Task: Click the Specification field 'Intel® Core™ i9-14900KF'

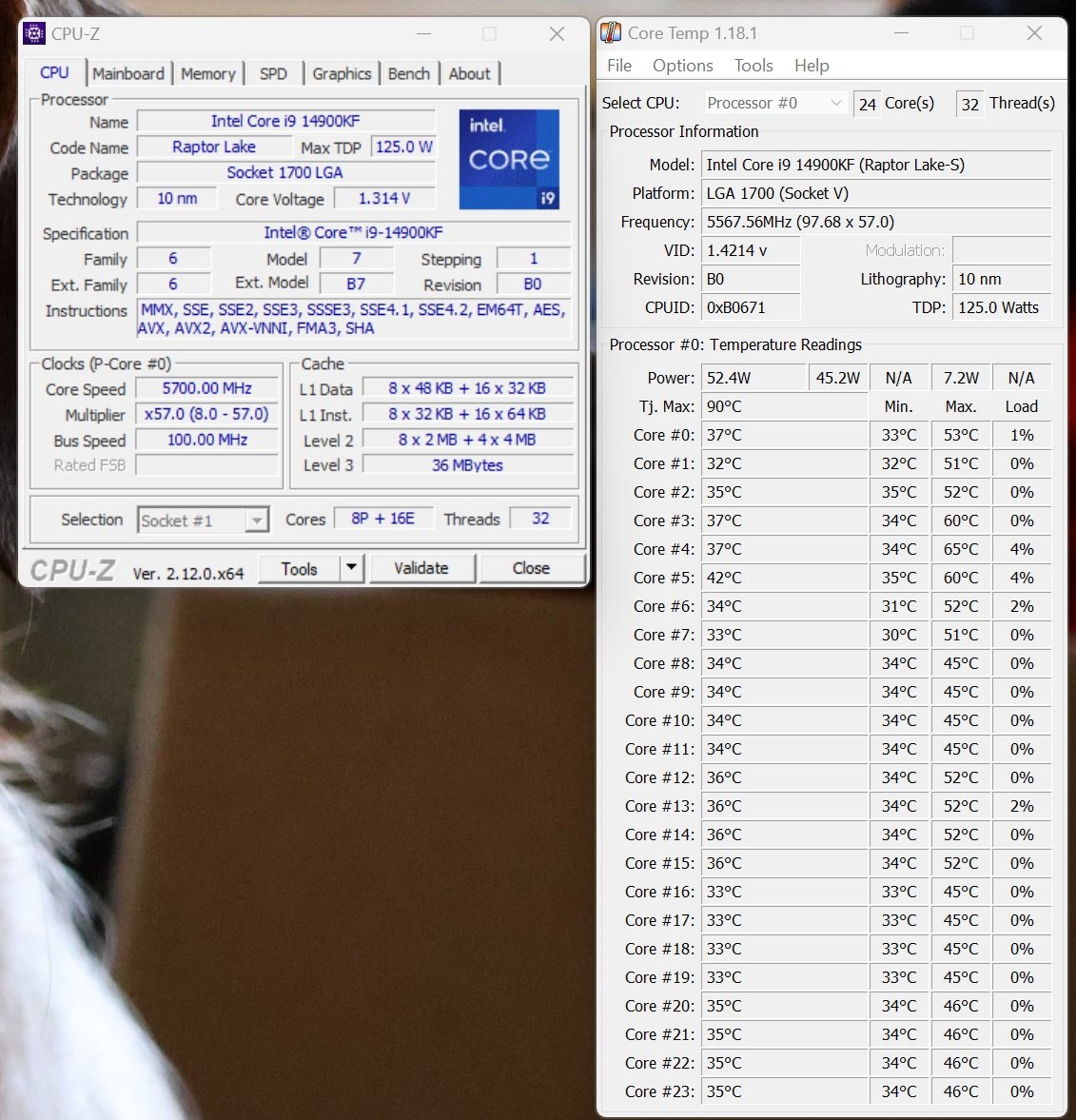Action: coord(353,233)
